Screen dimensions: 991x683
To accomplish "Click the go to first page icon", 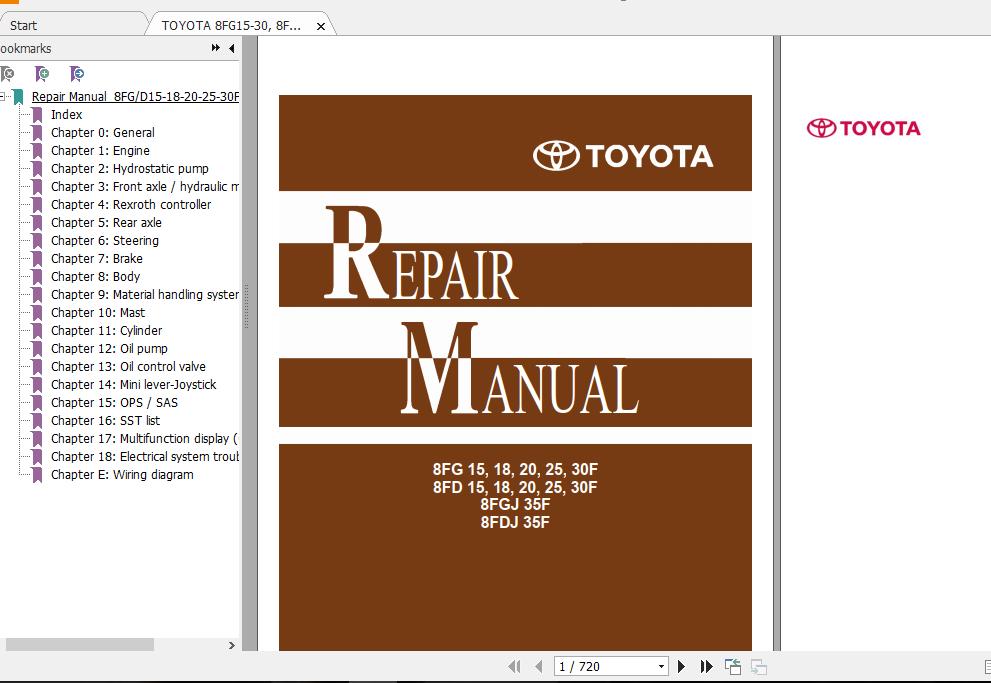I will coord(515,666).
